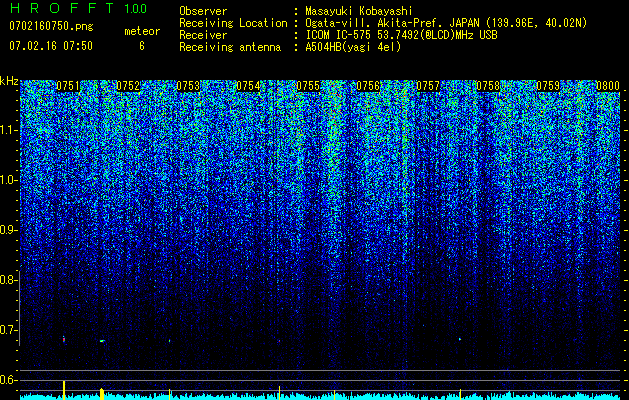Click the A504HB(yagi 4el) antenna text
Viewport: 629px width, 400px height.
[353, 47]
